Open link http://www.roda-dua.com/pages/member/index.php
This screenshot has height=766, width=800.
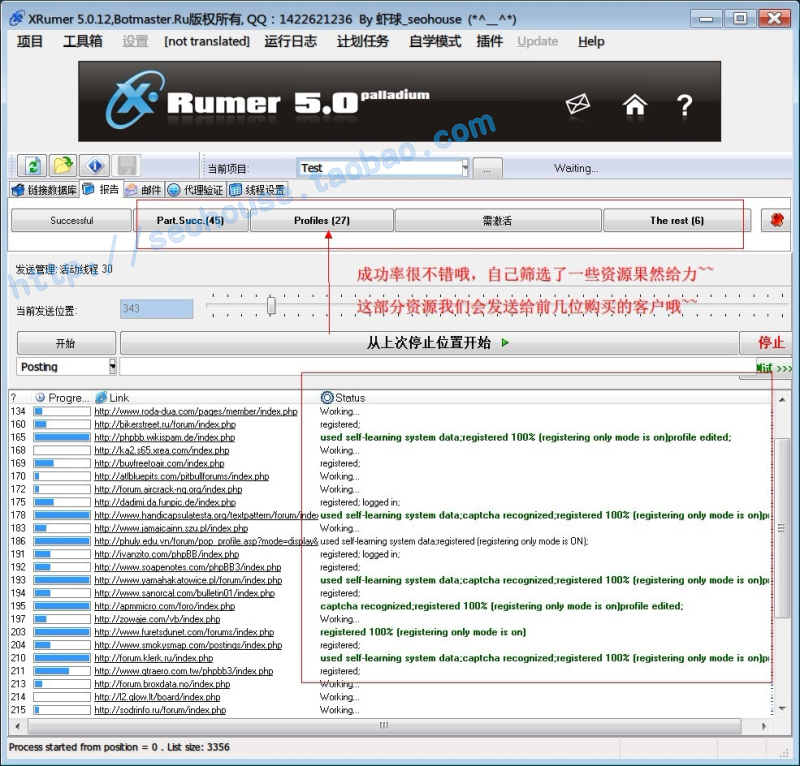pos(196,411)
